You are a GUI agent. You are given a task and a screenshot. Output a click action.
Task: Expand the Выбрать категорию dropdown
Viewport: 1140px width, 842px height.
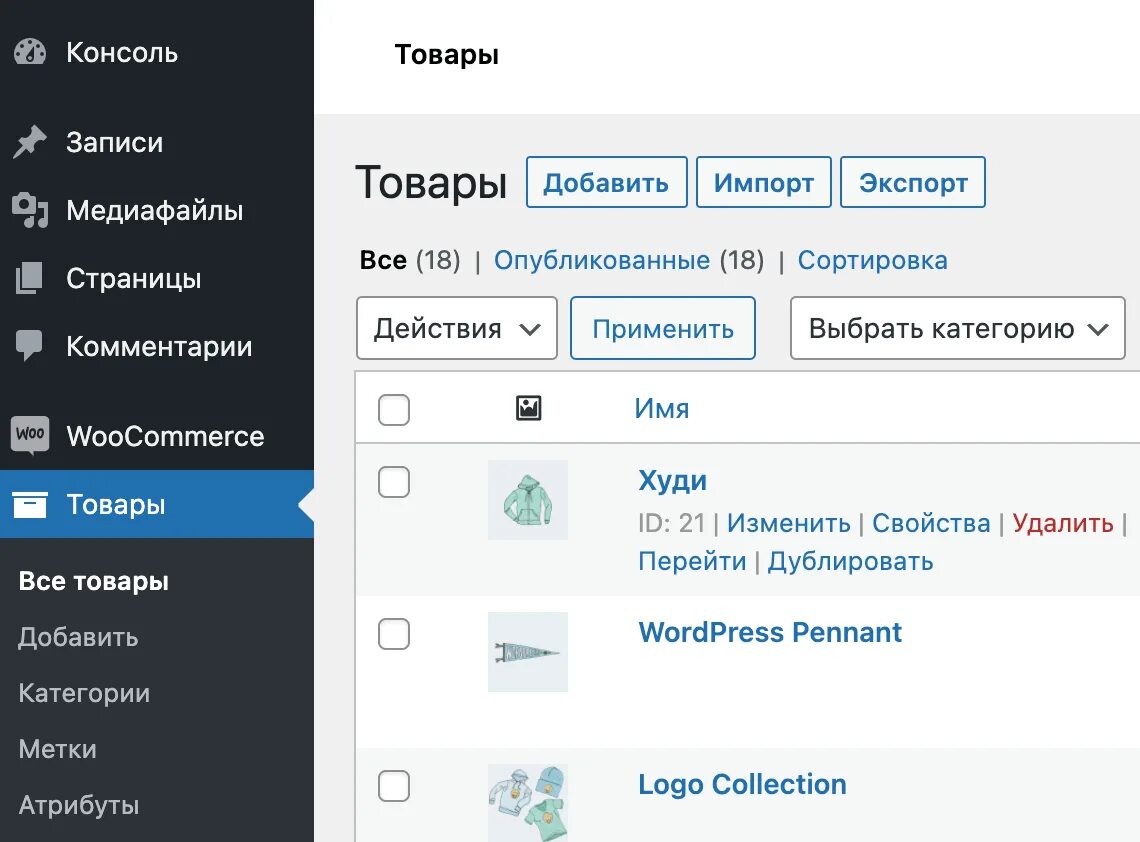click(x=957, y=329)
